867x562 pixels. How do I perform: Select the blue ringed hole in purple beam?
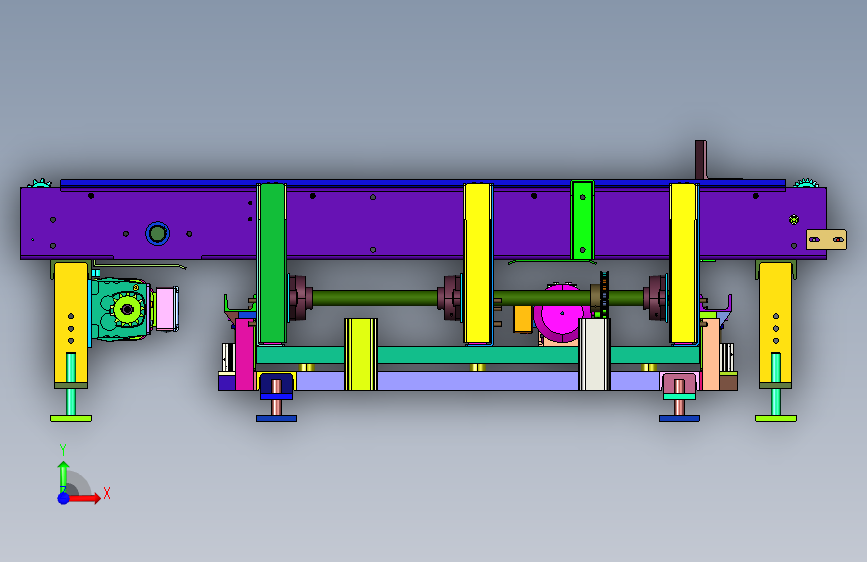tap(158, 233)
